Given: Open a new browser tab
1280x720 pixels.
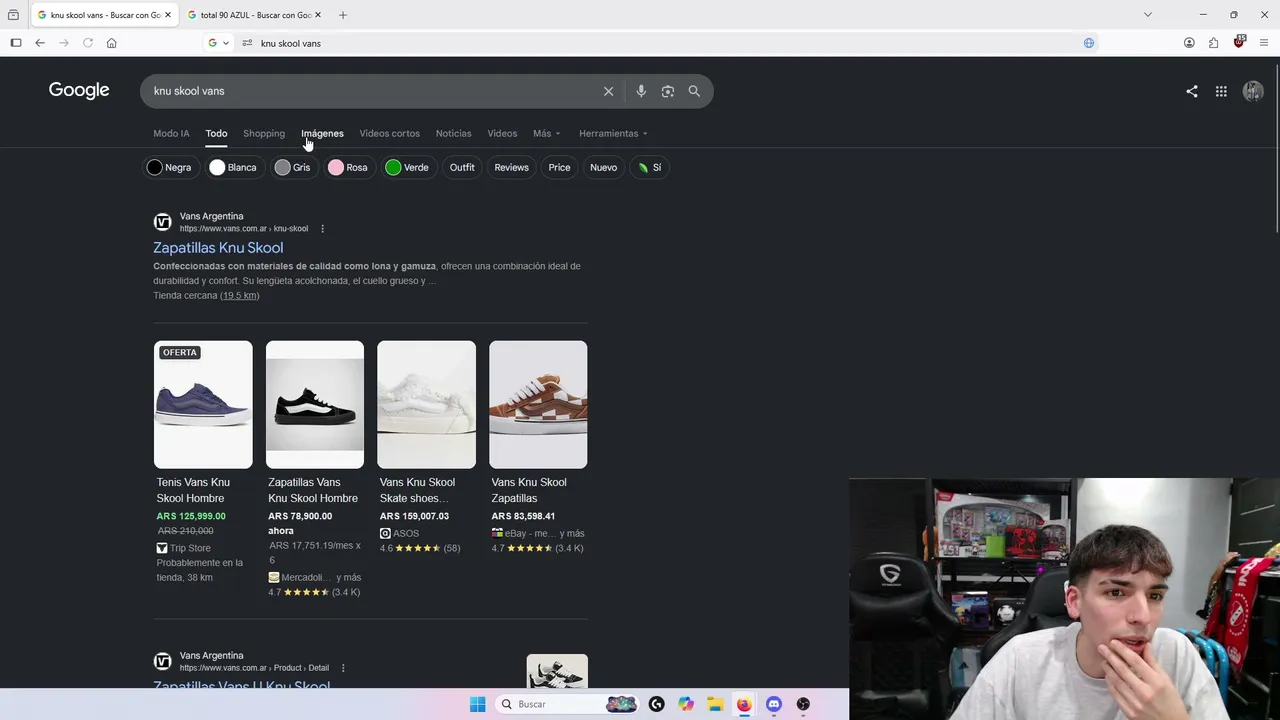Looking at the screenshot, I should pos(343,15).
